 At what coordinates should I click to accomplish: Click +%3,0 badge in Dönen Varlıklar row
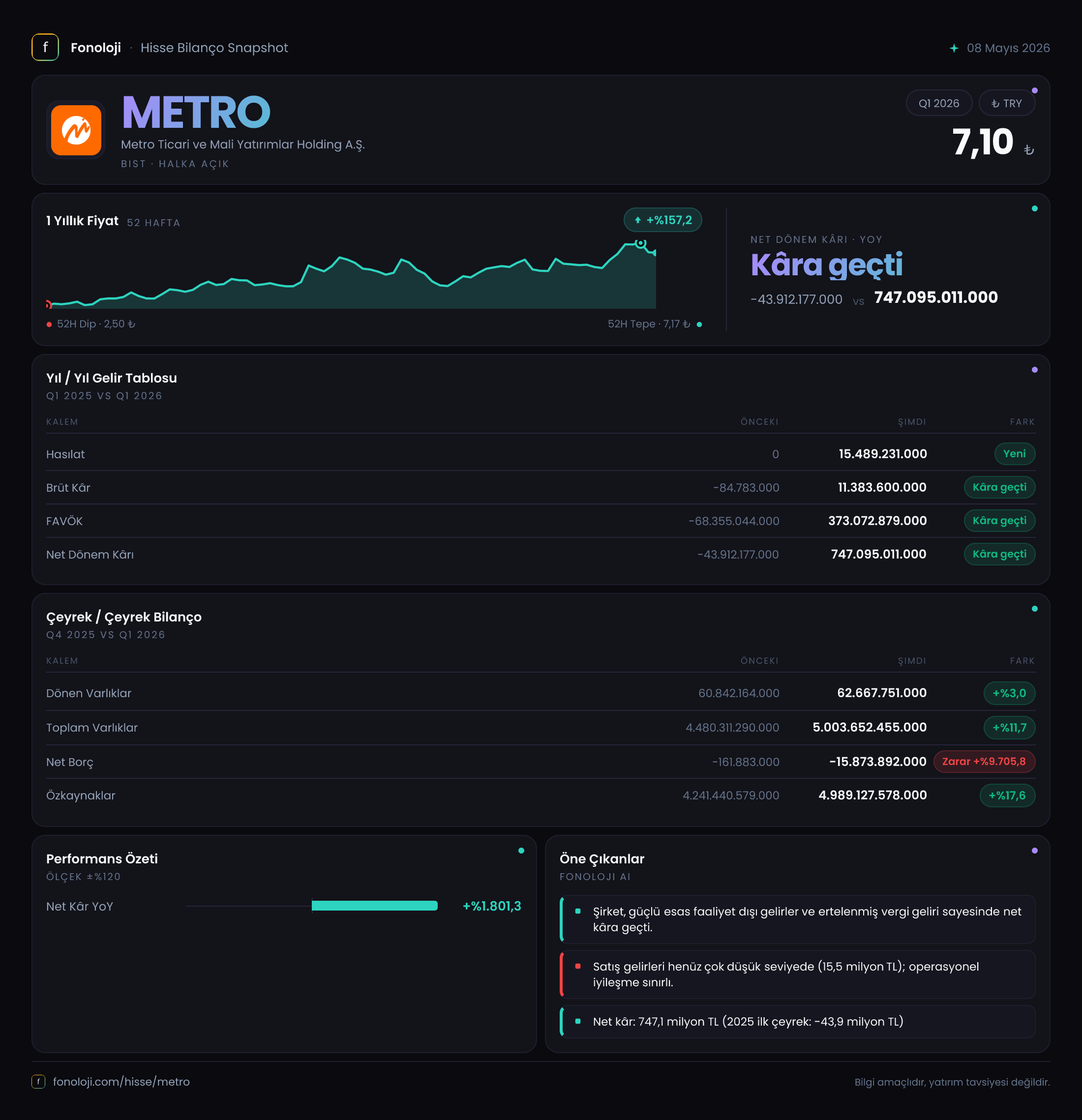point(1009,693)
